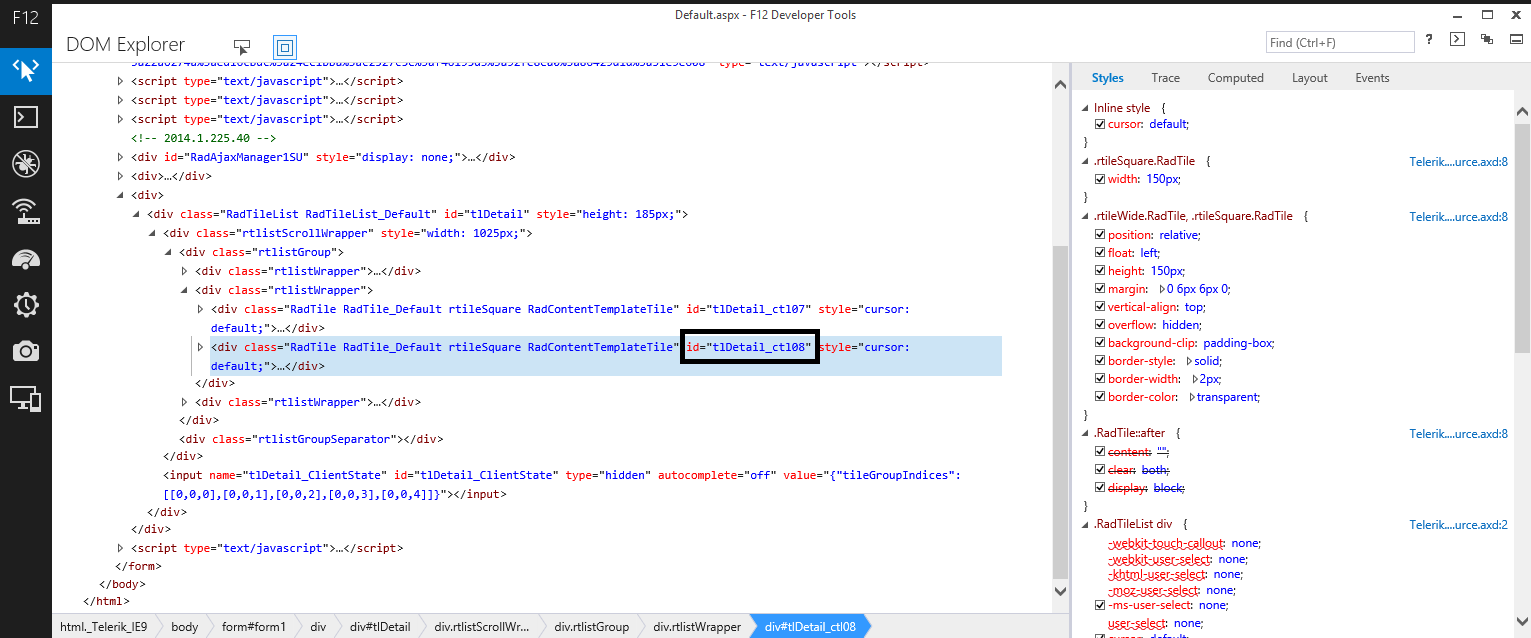The height and width of the screenshot is (638, 1531).
Task: Toggle the -ms-user-select: none checkbox
Action: point(1100,605)
